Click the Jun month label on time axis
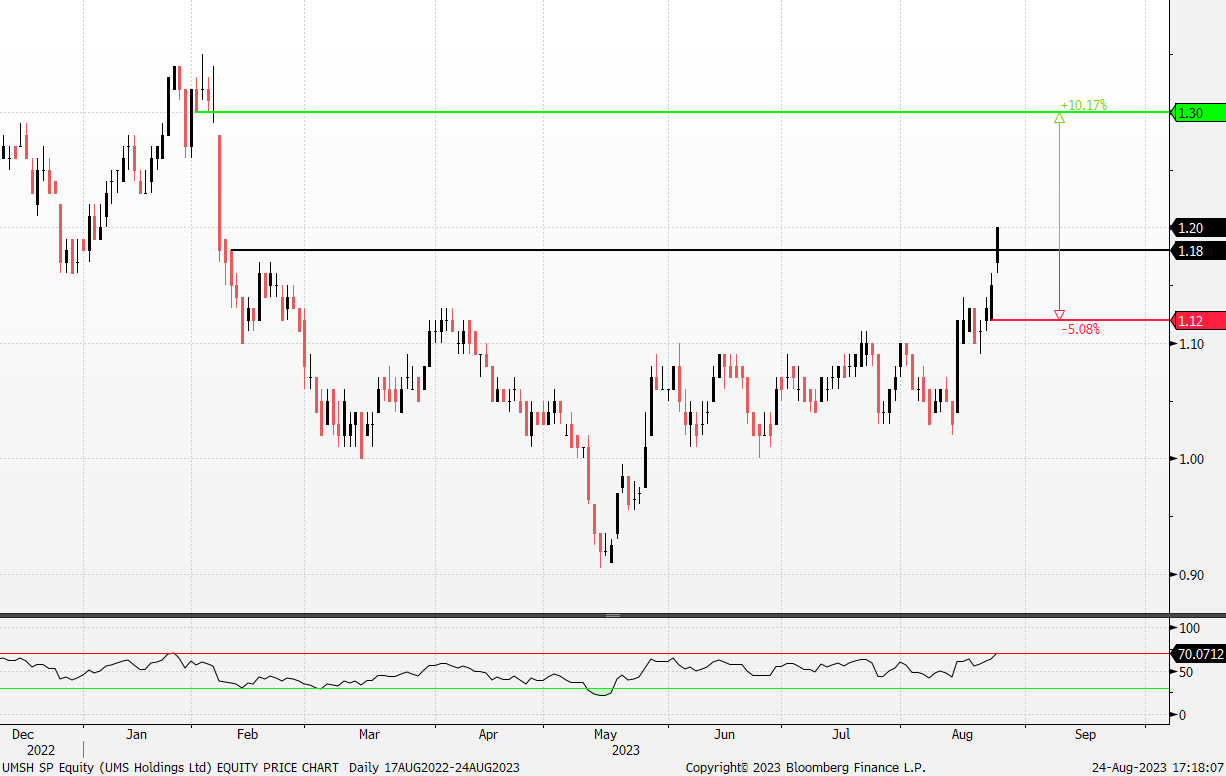 (x=725, y=734)
